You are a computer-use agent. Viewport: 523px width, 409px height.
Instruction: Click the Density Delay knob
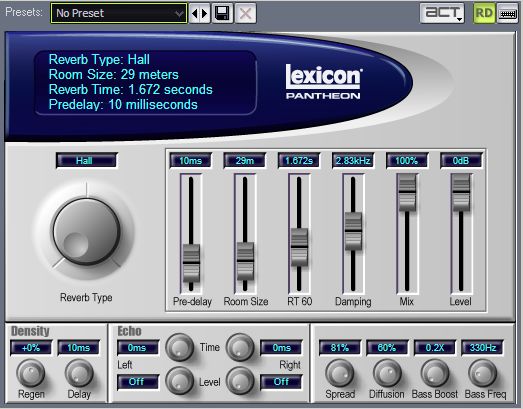tap(79, 373)
